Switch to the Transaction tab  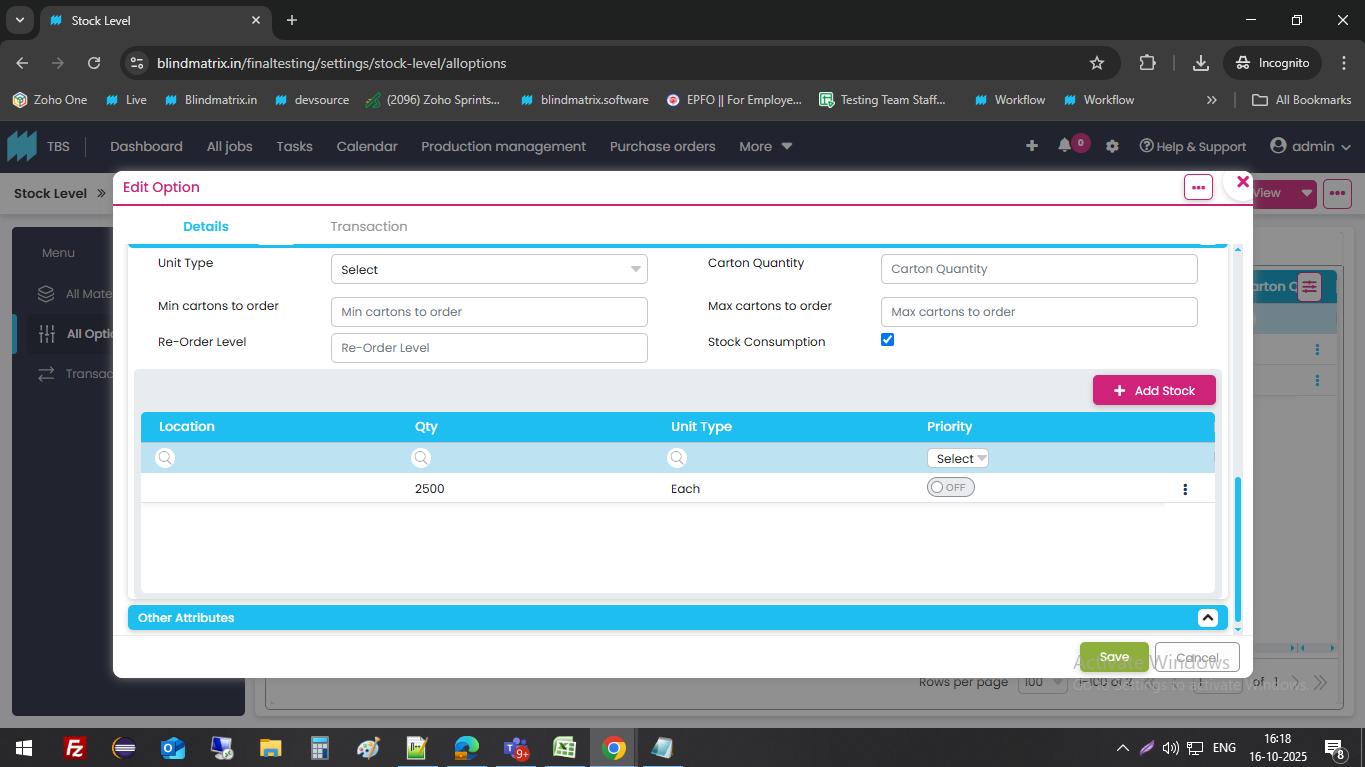tap(369, 227)
